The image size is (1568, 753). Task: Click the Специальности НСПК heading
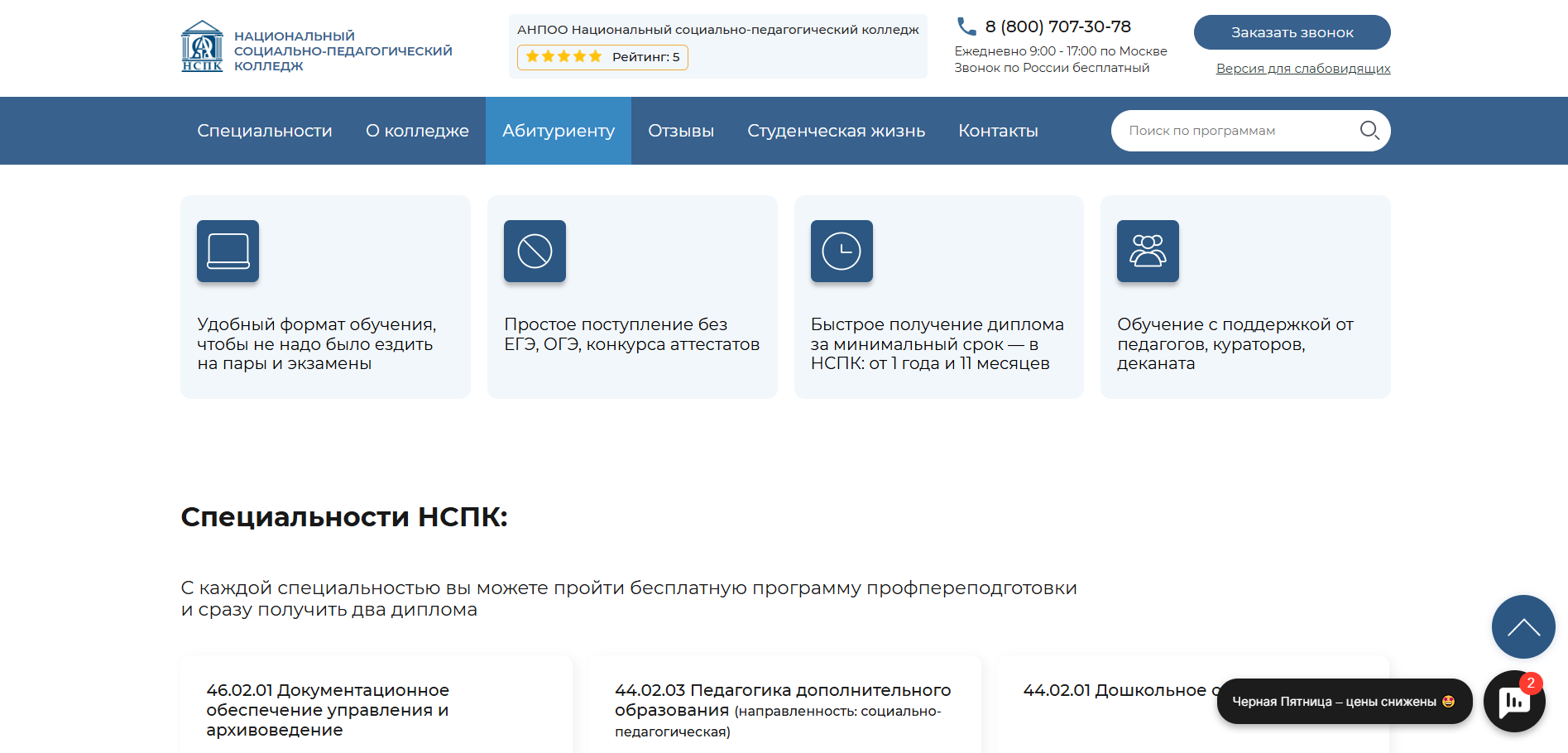[x=344, y=517]
